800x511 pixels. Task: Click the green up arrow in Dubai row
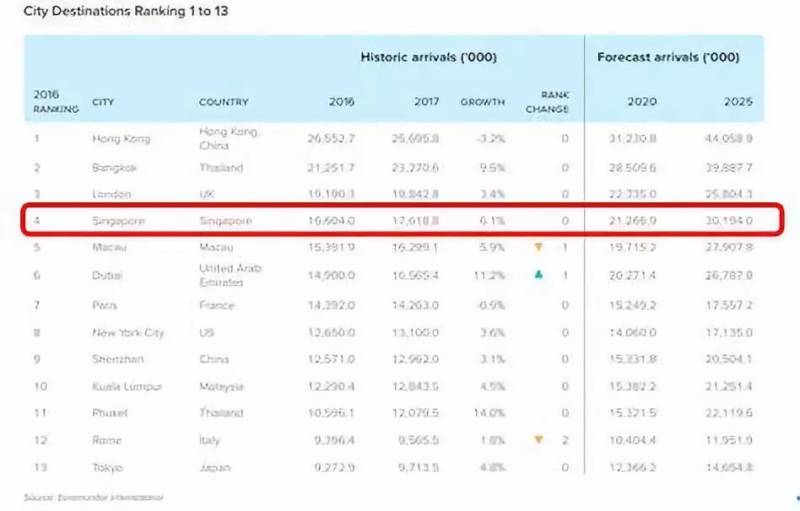point(539,274)
